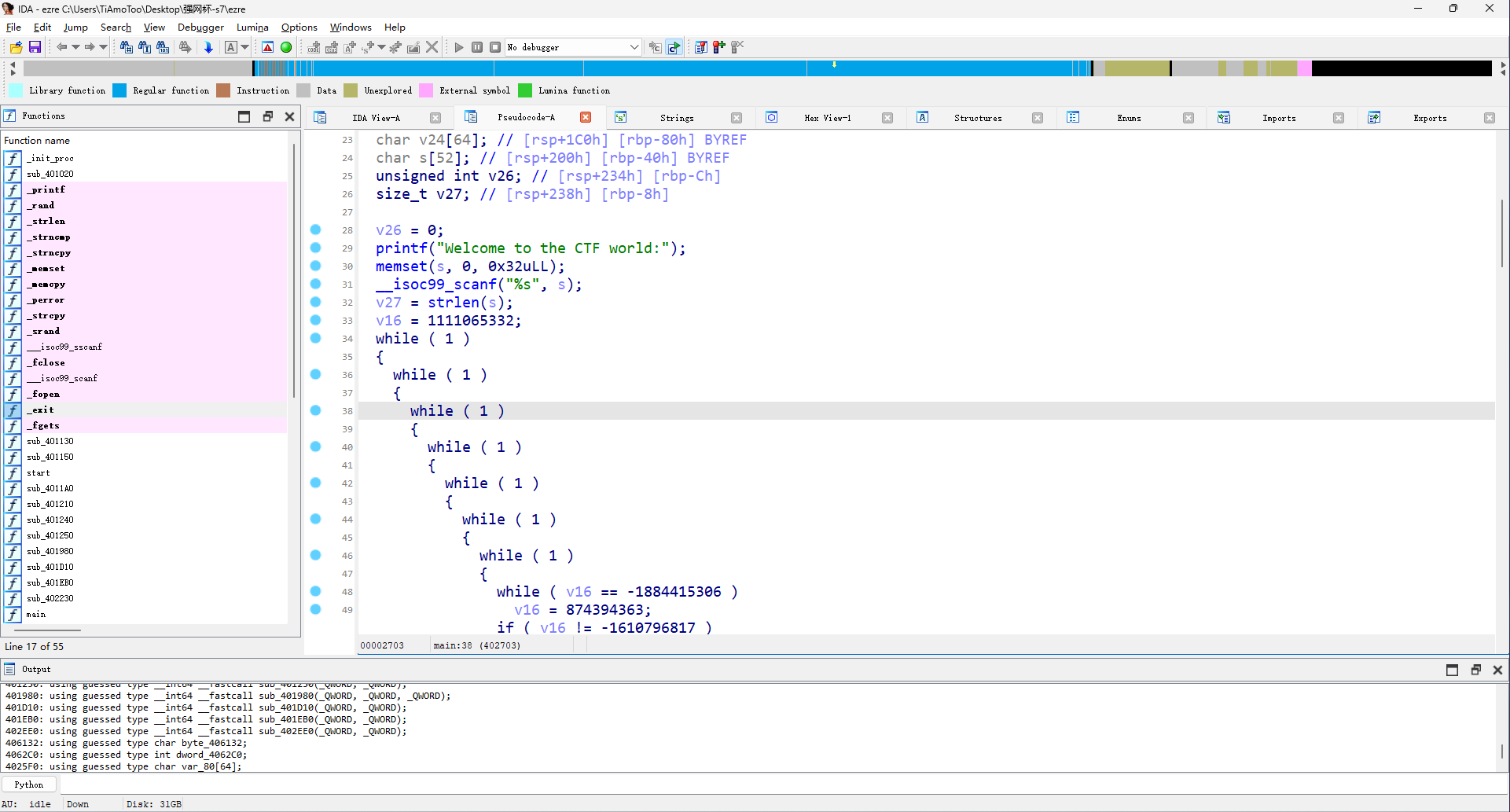The height and width of the screenshot is (812, 1510).
Task: Toggle breakpoint dot on line 29
Action: pos(315,248)
